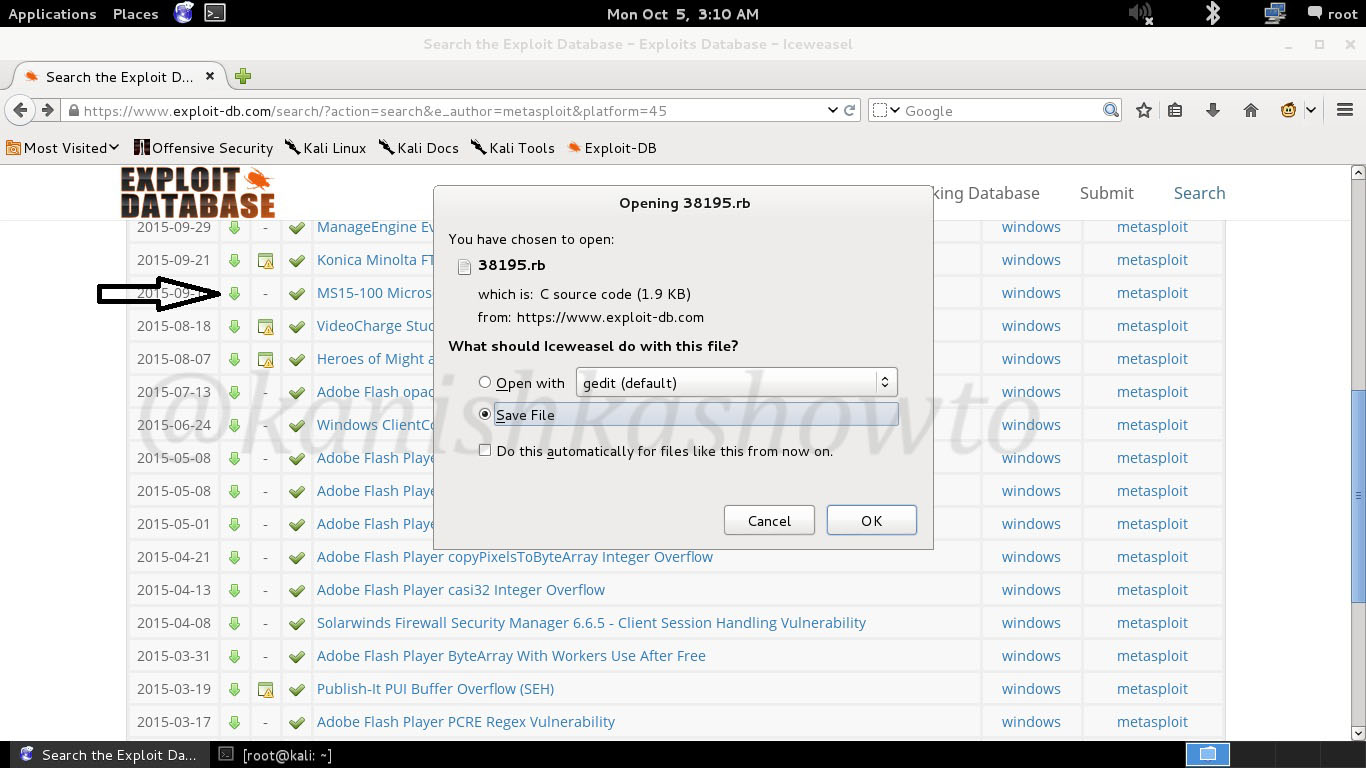
Task: Click 'windows' platform link in 2015-03-17 row
Action: point(1031,722)
